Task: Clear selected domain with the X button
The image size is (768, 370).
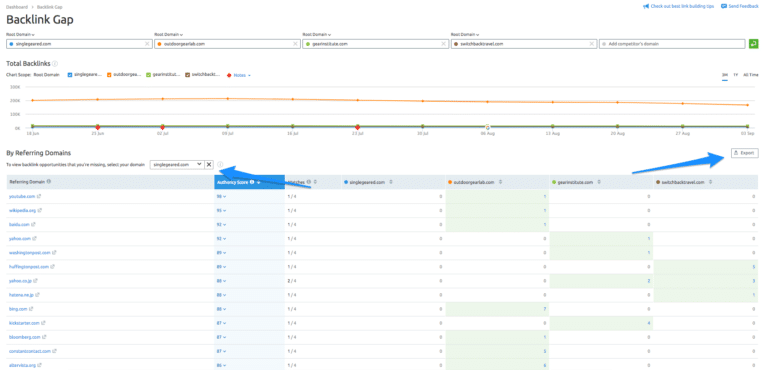Action: (x=208, y=165)
